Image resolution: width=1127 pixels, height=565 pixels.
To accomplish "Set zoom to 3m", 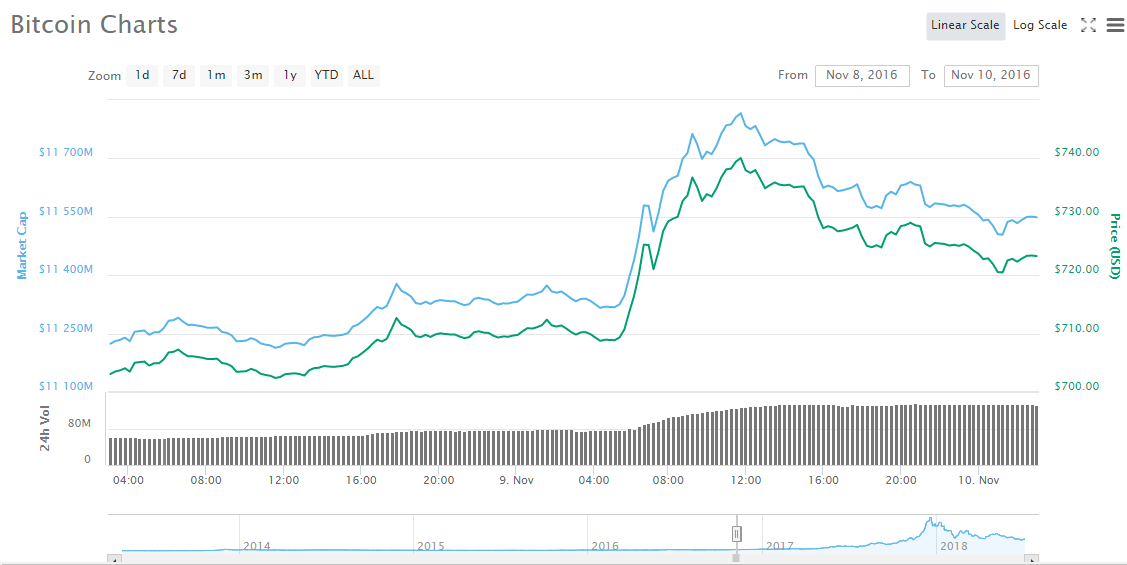I will pos(253,75).
